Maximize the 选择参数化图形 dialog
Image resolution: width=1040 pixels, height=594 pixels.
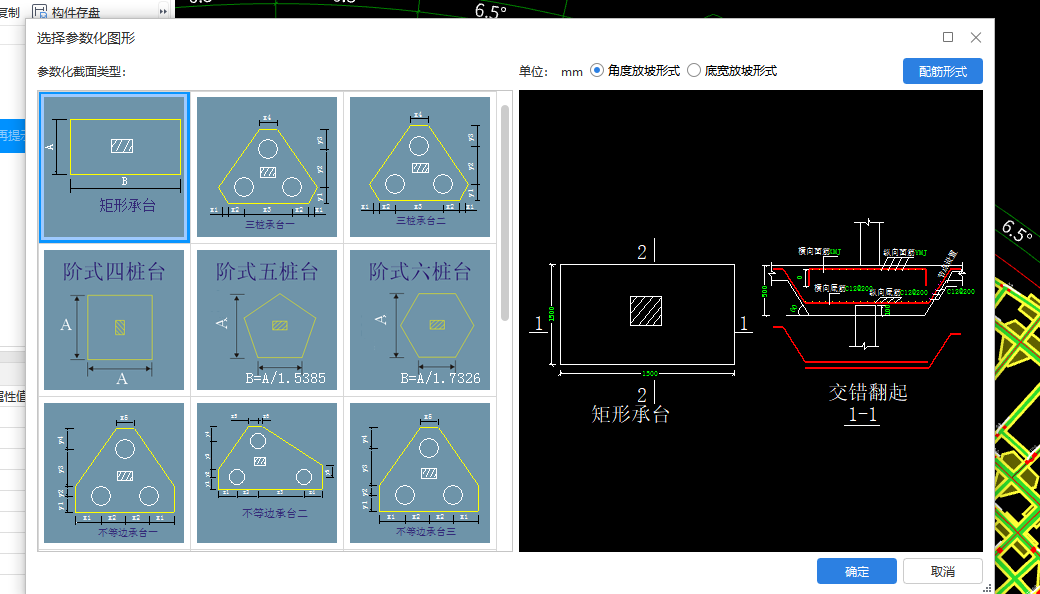(x=948, y=37)
